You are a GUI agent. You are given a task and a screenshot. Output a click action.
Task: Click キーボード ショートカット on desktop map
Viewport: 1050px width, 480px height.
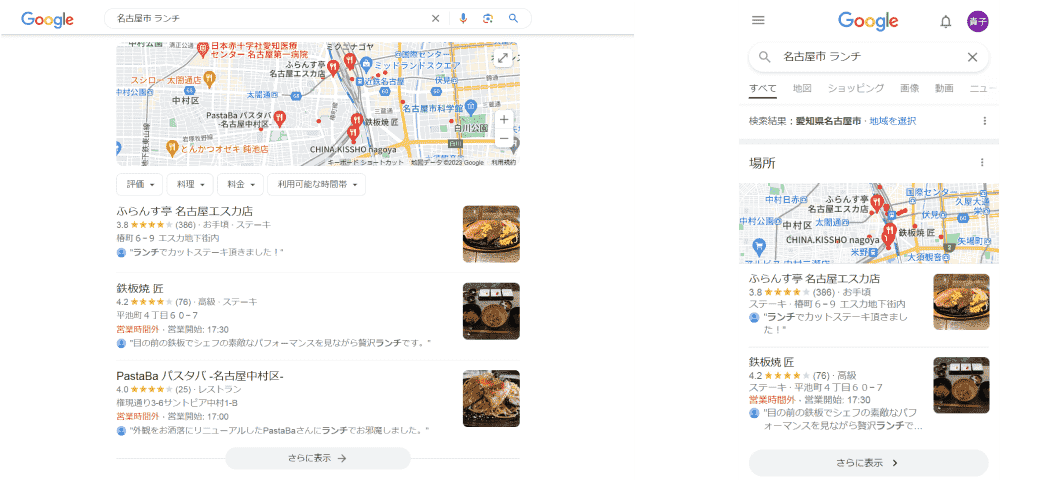click(366, 163)
